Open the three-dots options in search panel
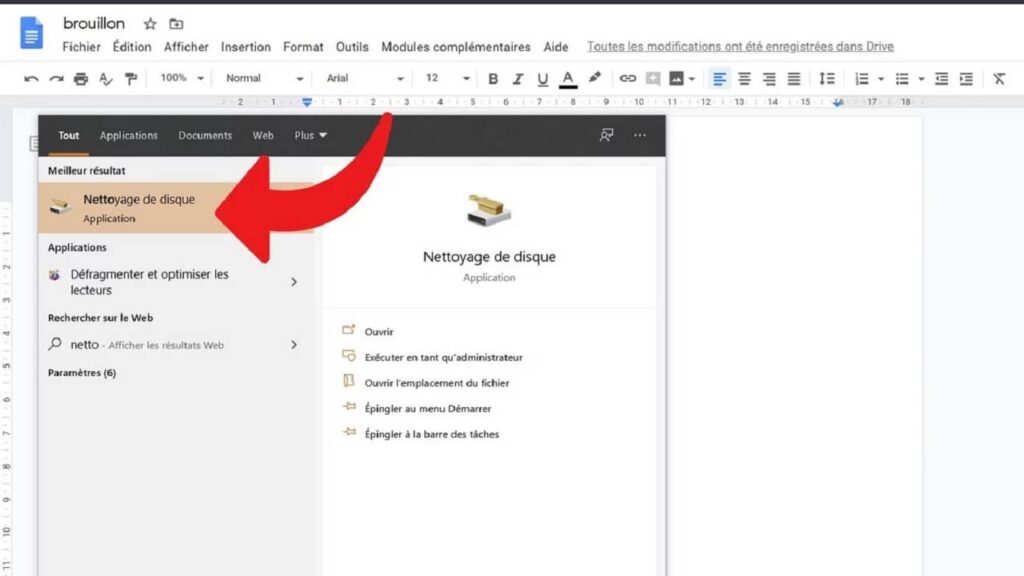Image resolution: width=1024 pixels, height=576 pixels. pos(639,135)
